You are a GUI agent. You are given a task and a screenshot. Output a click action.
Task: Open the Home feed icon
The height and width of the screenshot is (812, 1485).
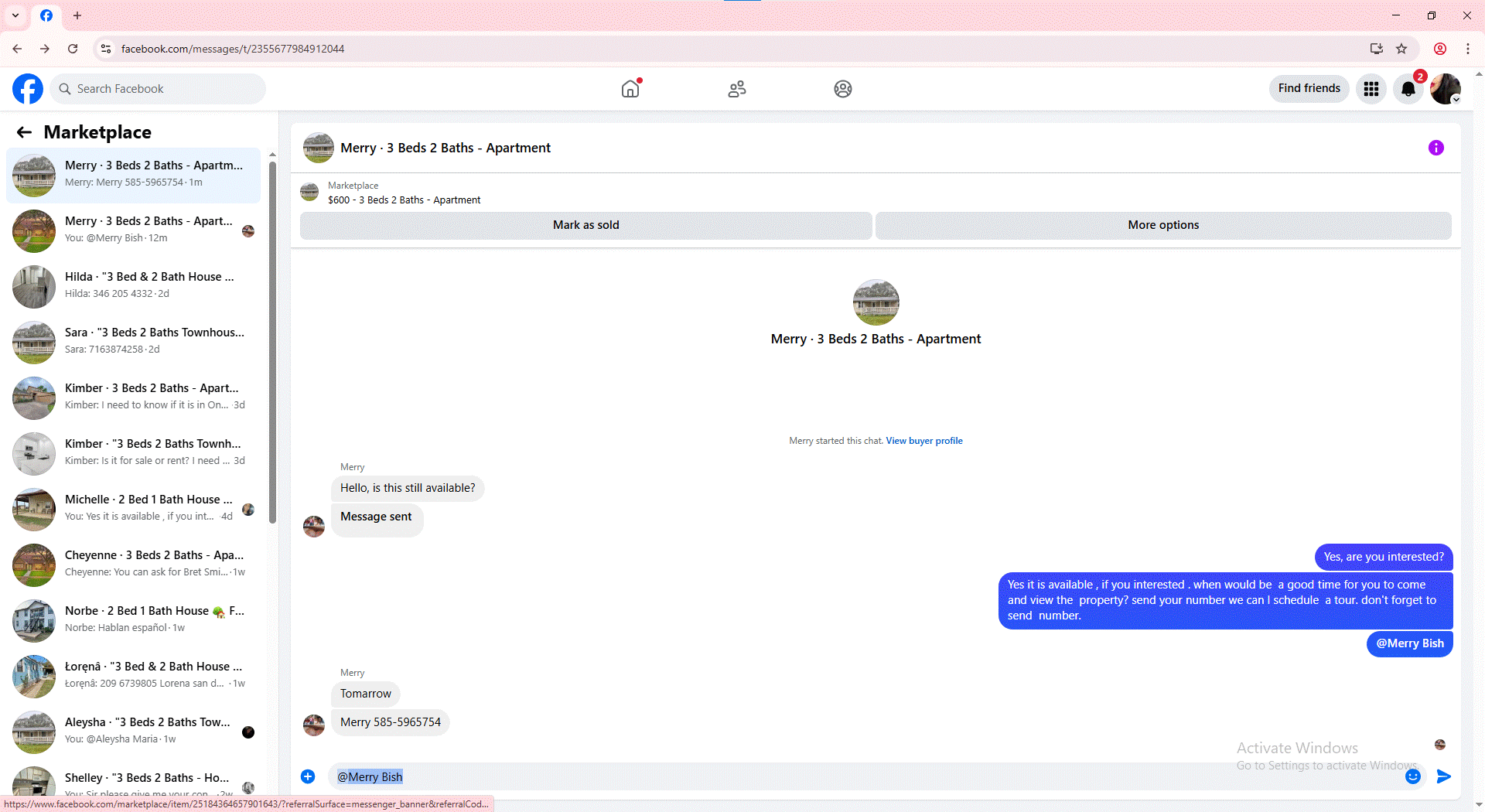[x=631, y=89]
